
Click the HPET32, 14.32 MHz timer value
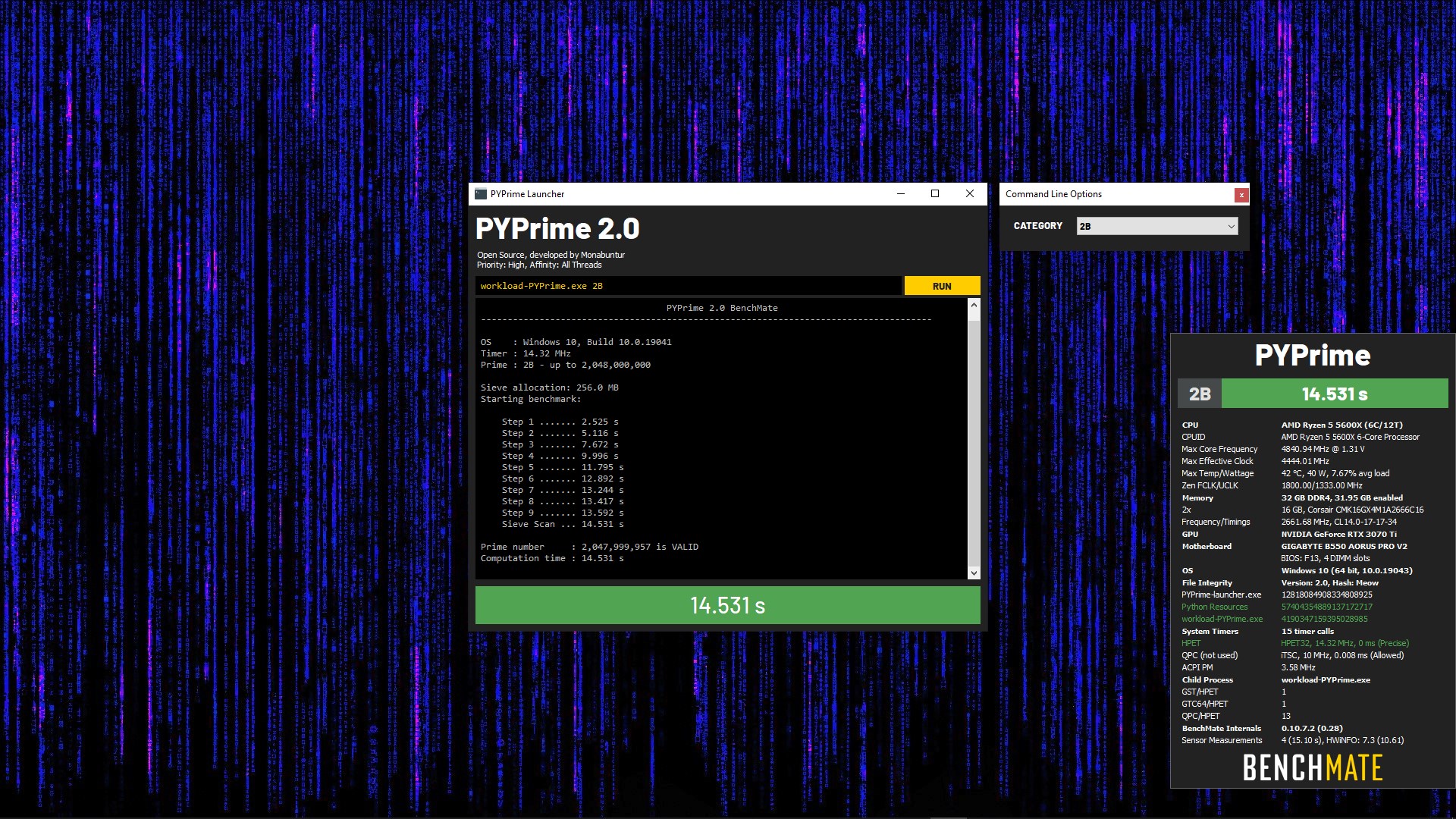(x=1345, y=643)
